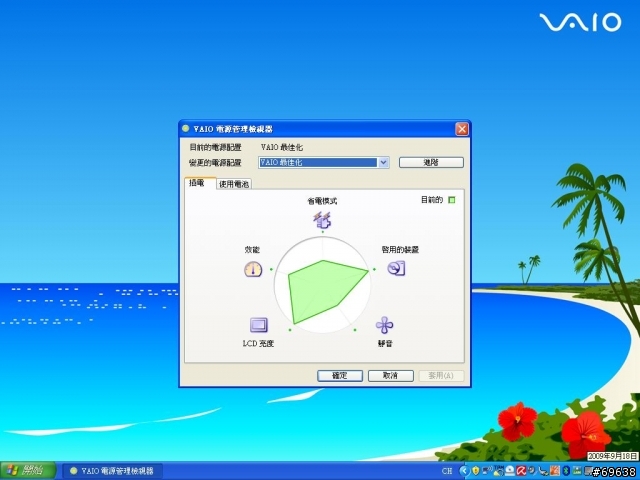Click the green radar chart polygon
The height and width of the screenshot is (480, 640).
pyautogui.click(x=322, y=290)
